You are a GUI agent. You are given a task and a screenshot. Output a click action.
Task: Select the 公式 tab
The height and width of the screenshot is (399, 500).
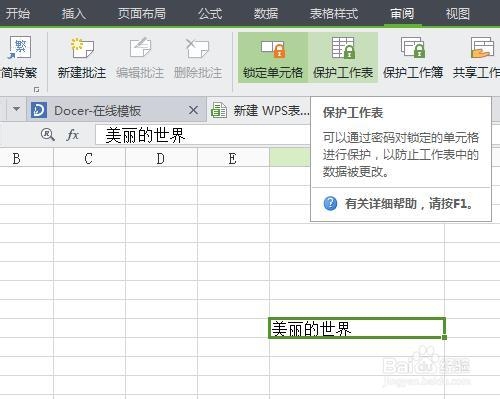tap(210, 13)
